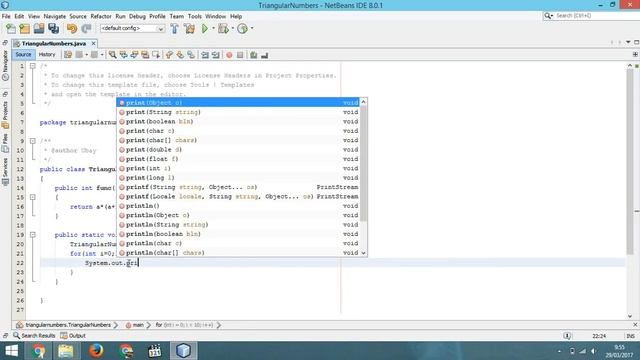Start macro recording with red dot
The width and height of the screenshot is (640, 360).
229,55
